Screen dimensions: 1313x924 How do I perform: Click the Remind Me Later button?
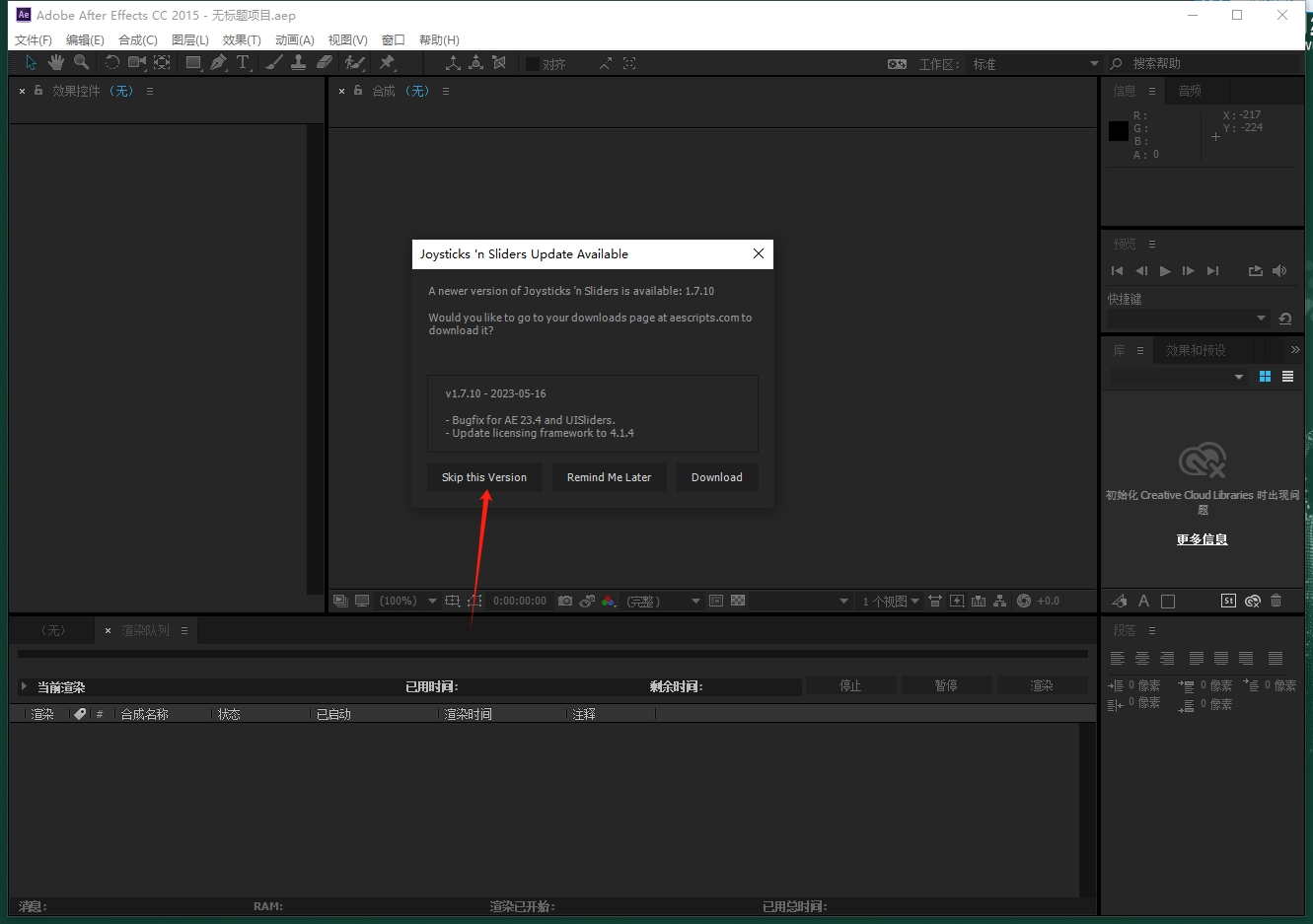pyautogui.click(x=609, y=477)
